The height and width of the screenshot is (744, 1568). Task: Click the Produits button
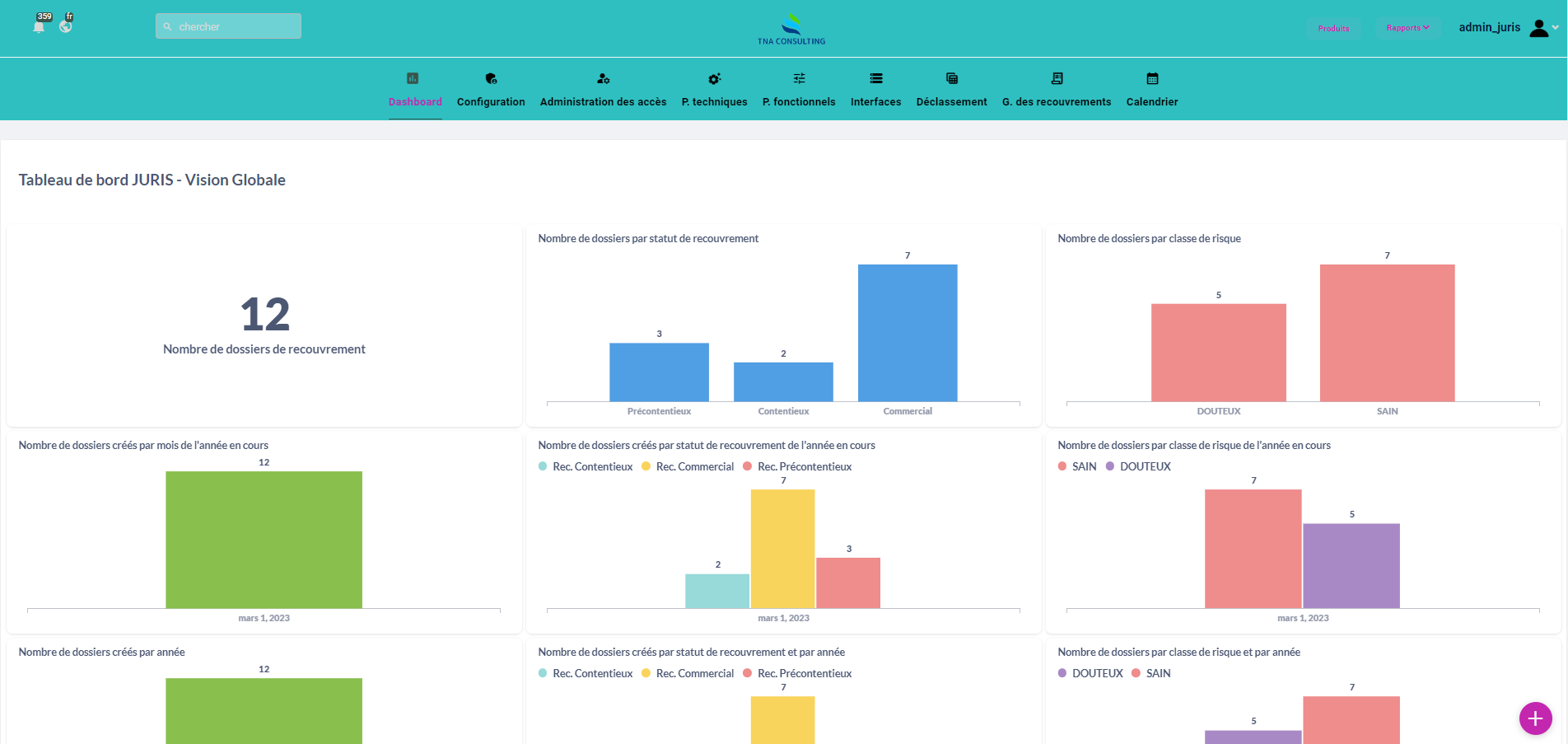pos(1333,28)
